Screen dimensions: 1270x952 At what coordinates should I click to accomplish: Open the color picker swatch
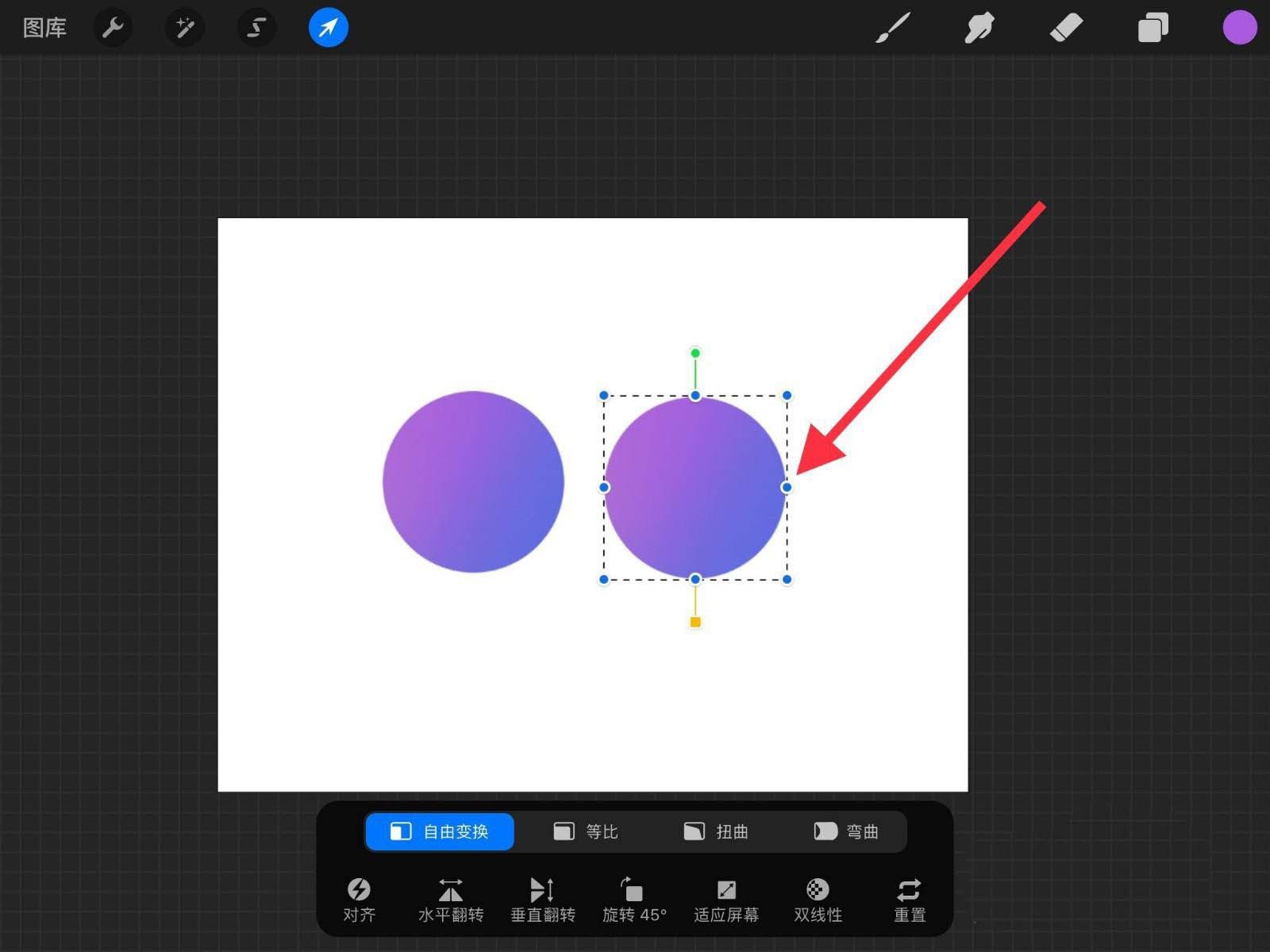pos(1238,27)
